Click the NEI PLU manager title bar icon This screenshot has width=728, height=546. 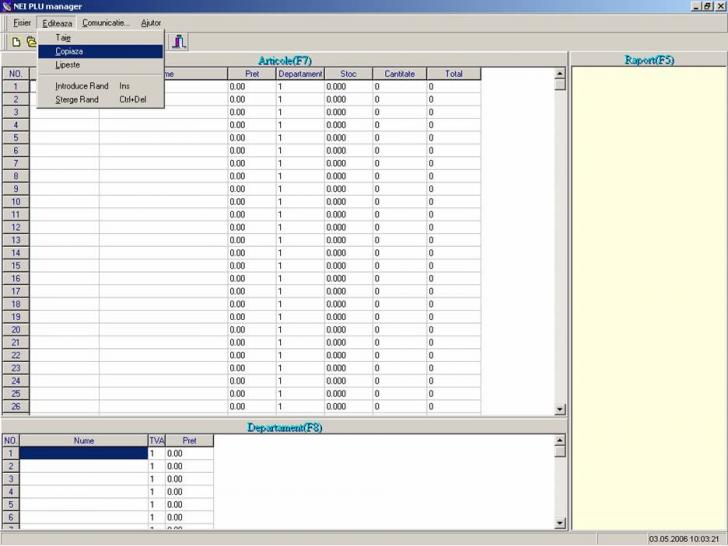point(7,6)
